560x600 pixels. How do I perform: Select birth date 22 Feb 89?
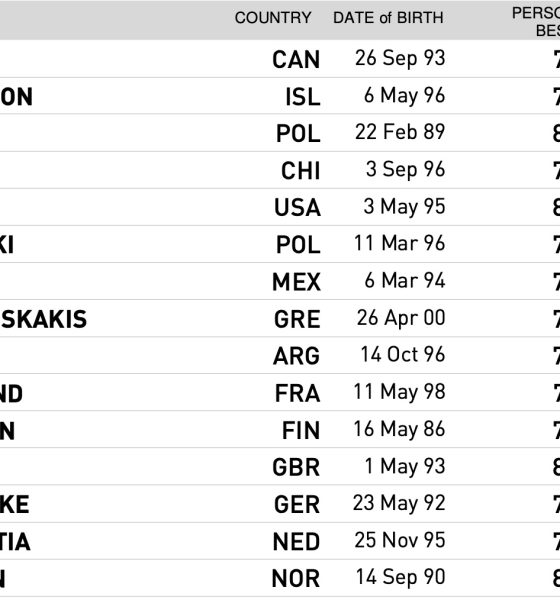[x=400, y=132]
